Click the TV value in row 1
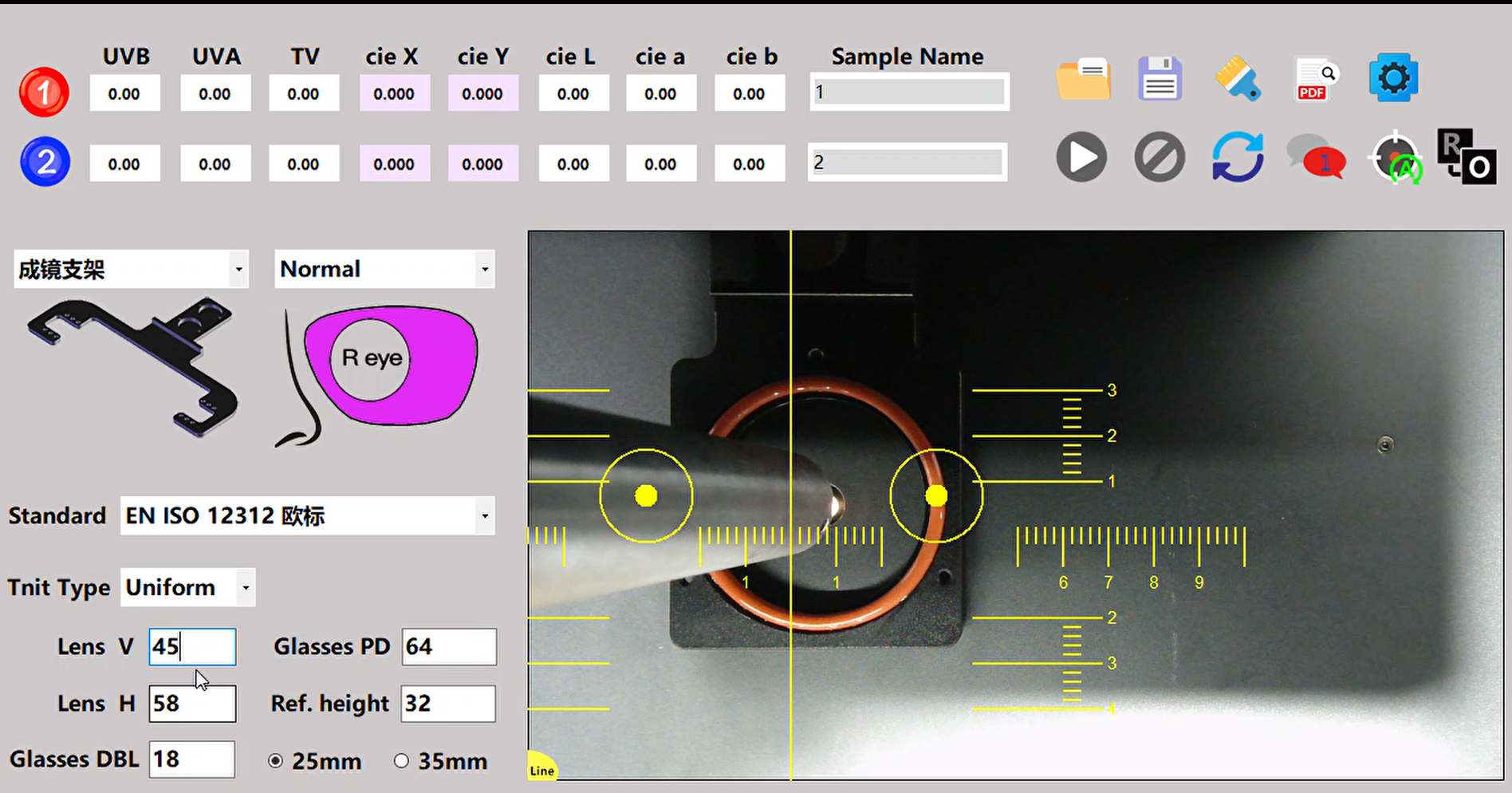The height and width of the screenshot is (793, 1512). (304, 93)
